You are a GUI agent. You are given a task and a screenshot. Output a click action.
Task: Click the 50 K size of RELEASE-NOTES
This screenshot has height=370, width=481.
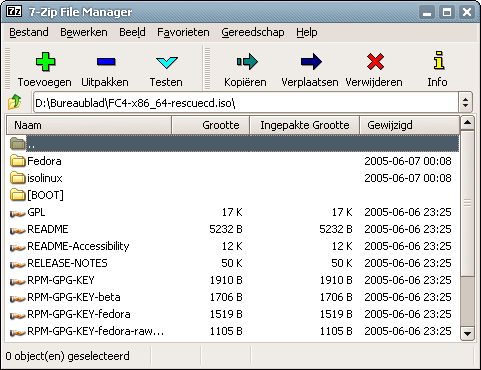tap(232, 263)
